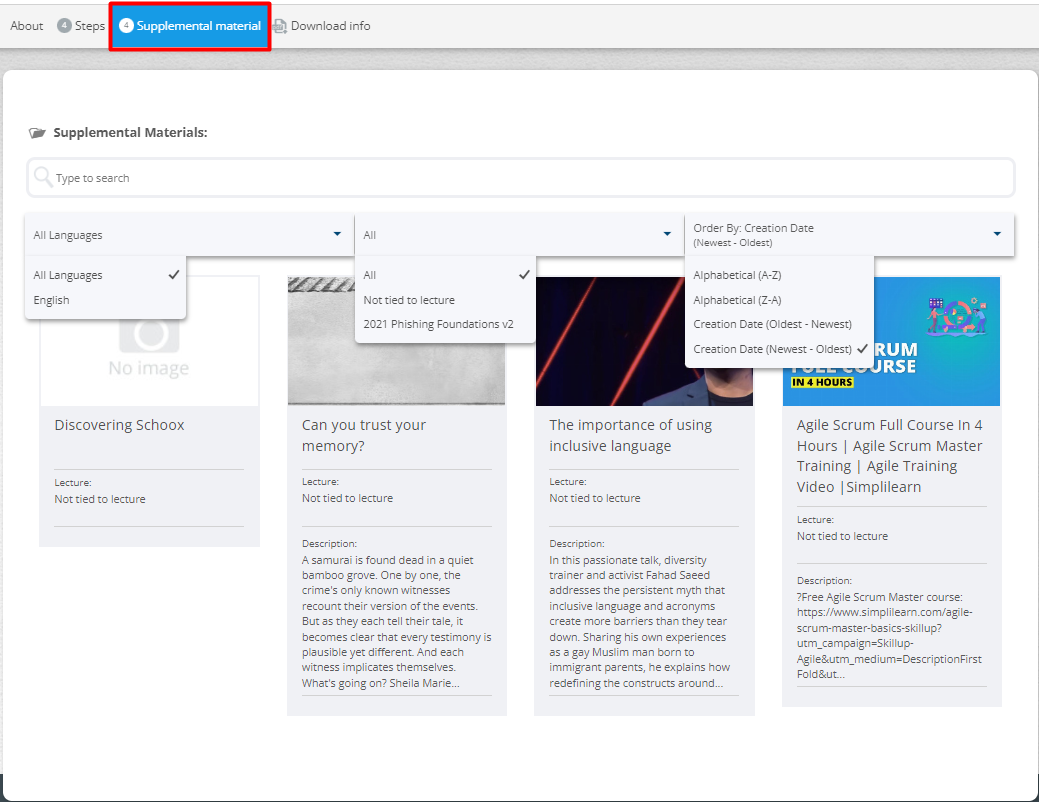This screenshot has width=1039, height=802.
Task: Click the Download info document icon
Action: click(x=280, y=26)
